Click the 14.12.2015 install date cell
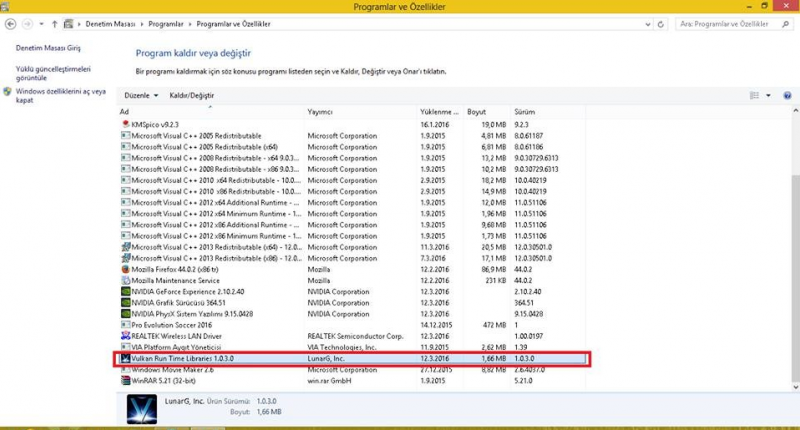This screenshot has width=800, height=430. (x=435, y=325)
